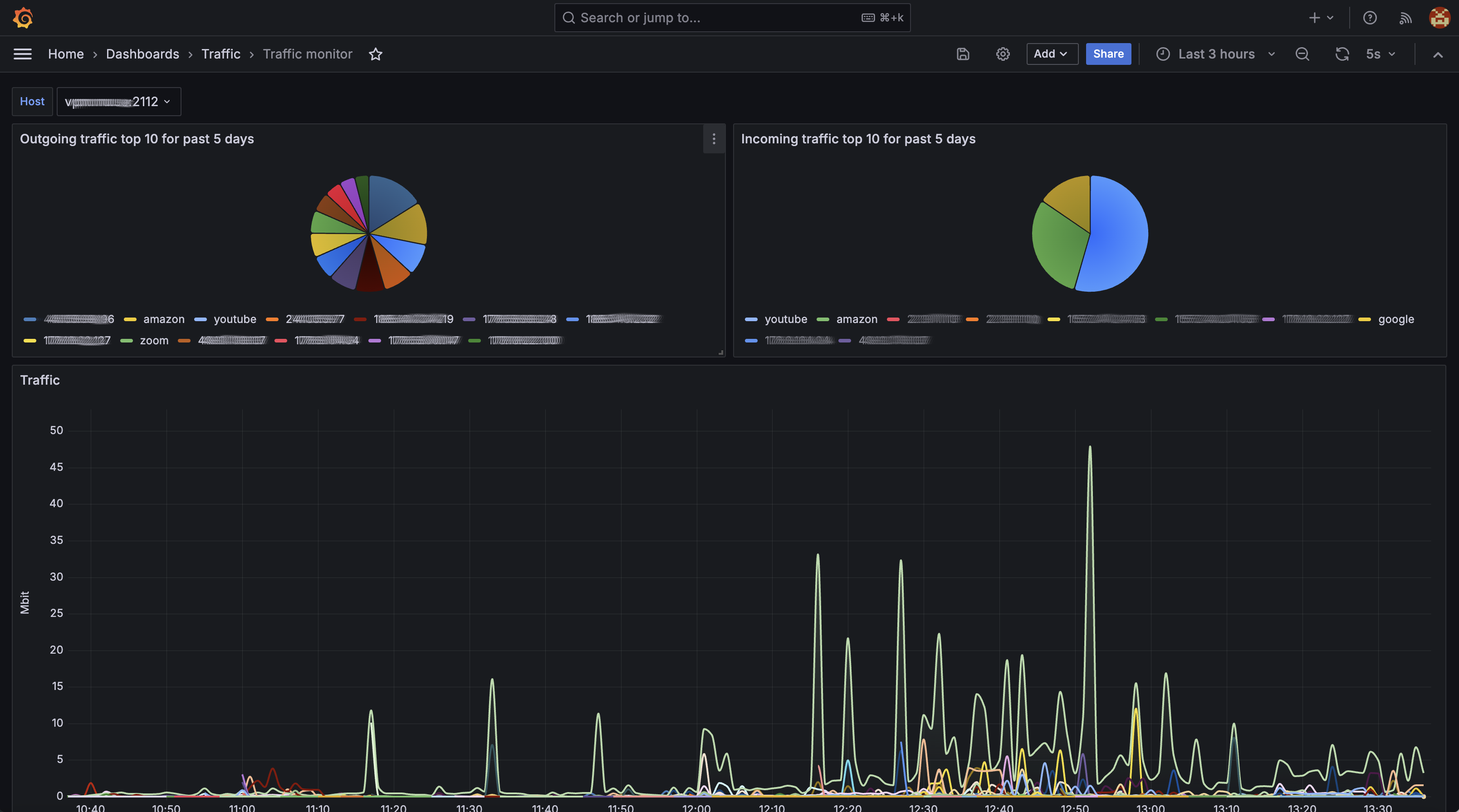Open dashboard settings gear

point(1003,54)
